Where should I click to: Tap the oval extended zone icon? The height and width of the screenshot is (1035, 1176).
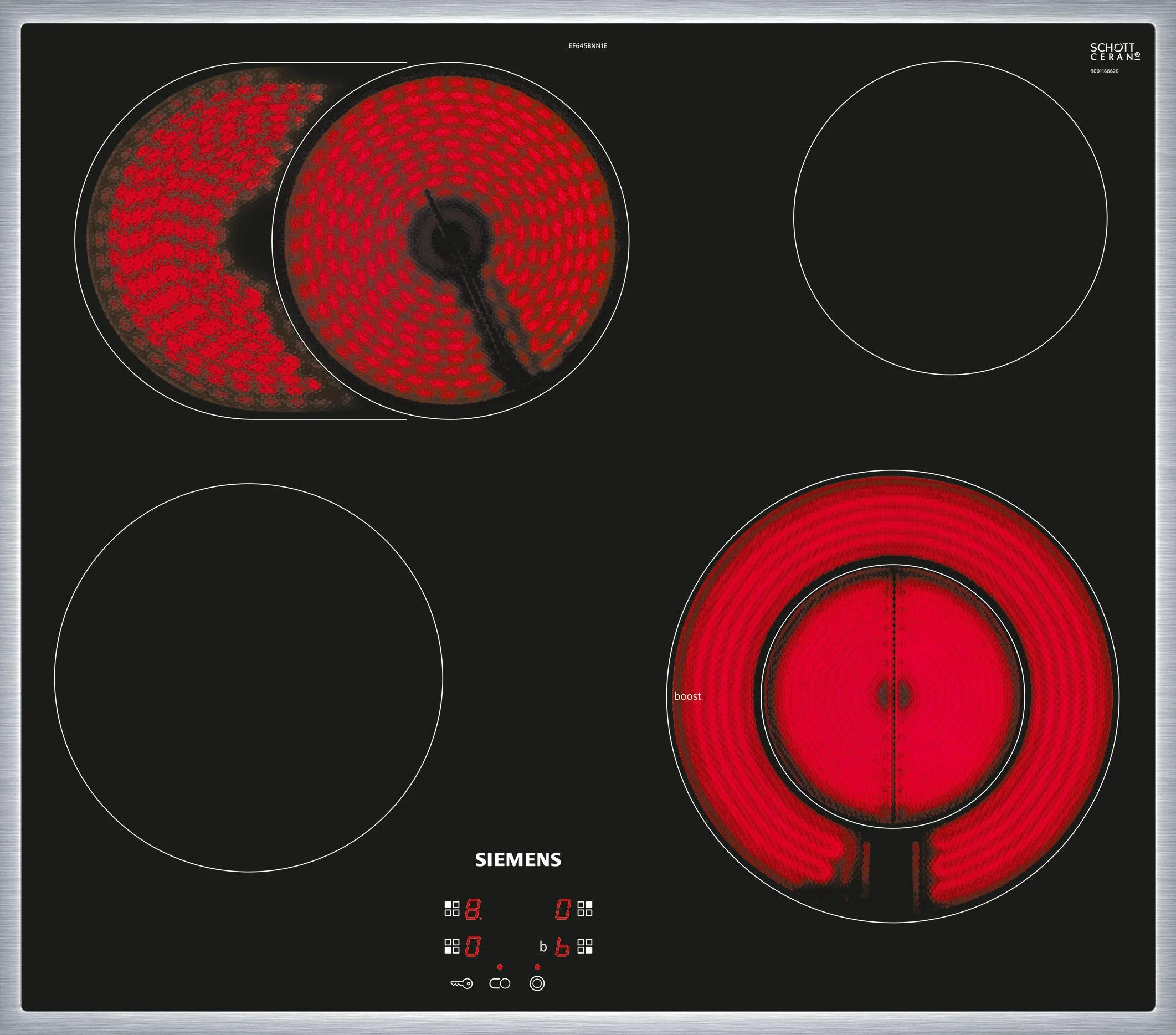pyautogui.click(x=500, y=984)
